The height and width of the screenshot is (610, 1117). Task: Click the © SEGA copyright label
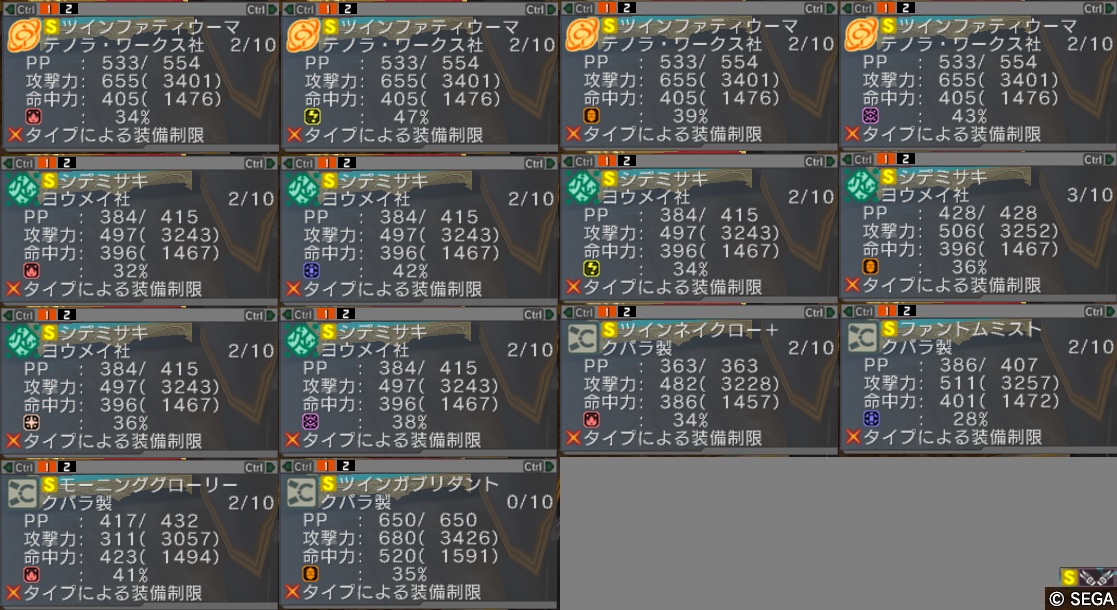coord(1081,599)
